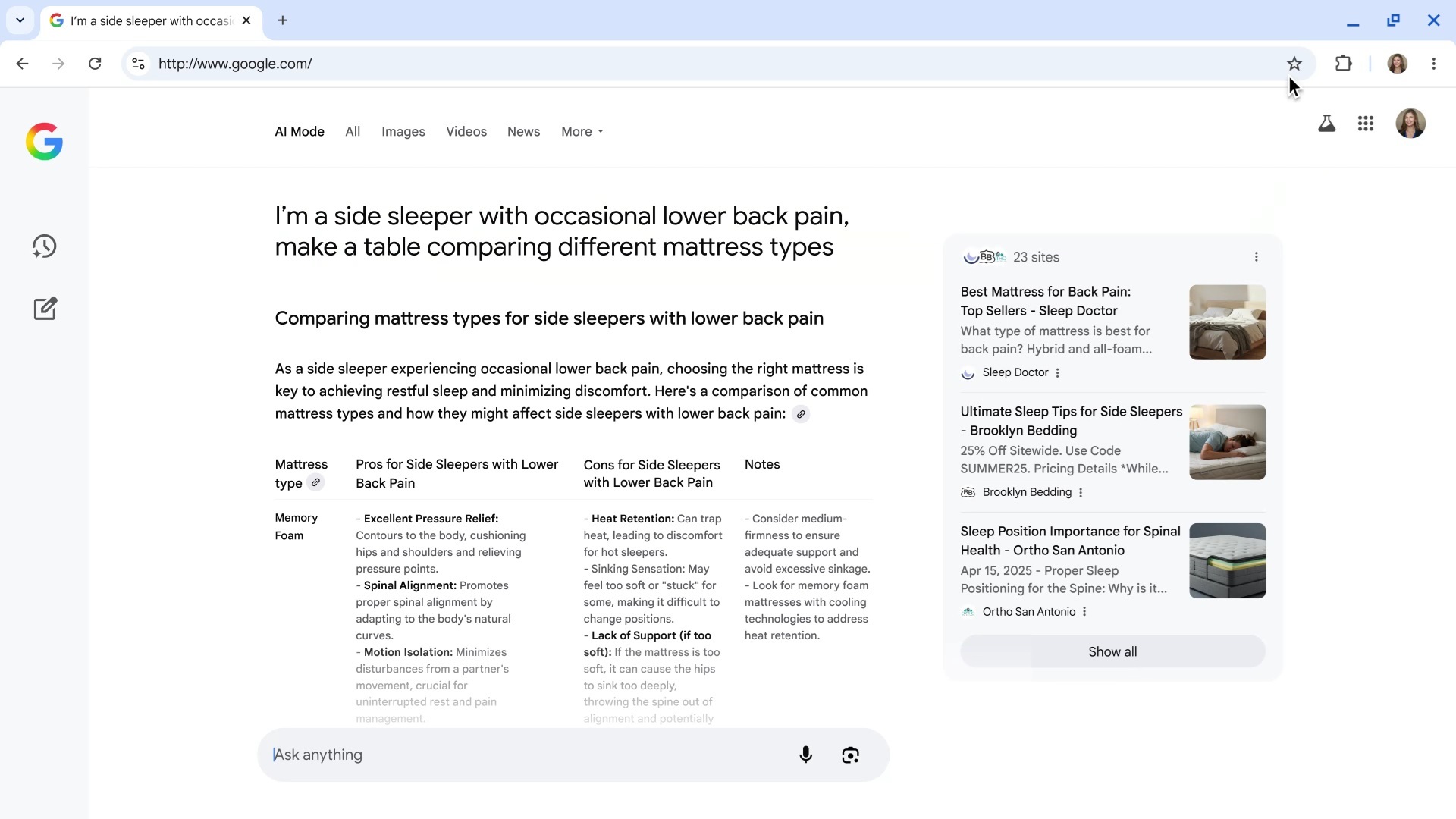This screenshot has width=1456, height=819.
Task: Open the Best Mattress for Back Pain link
Action: pyautogui.click(x=1045, y=301)
